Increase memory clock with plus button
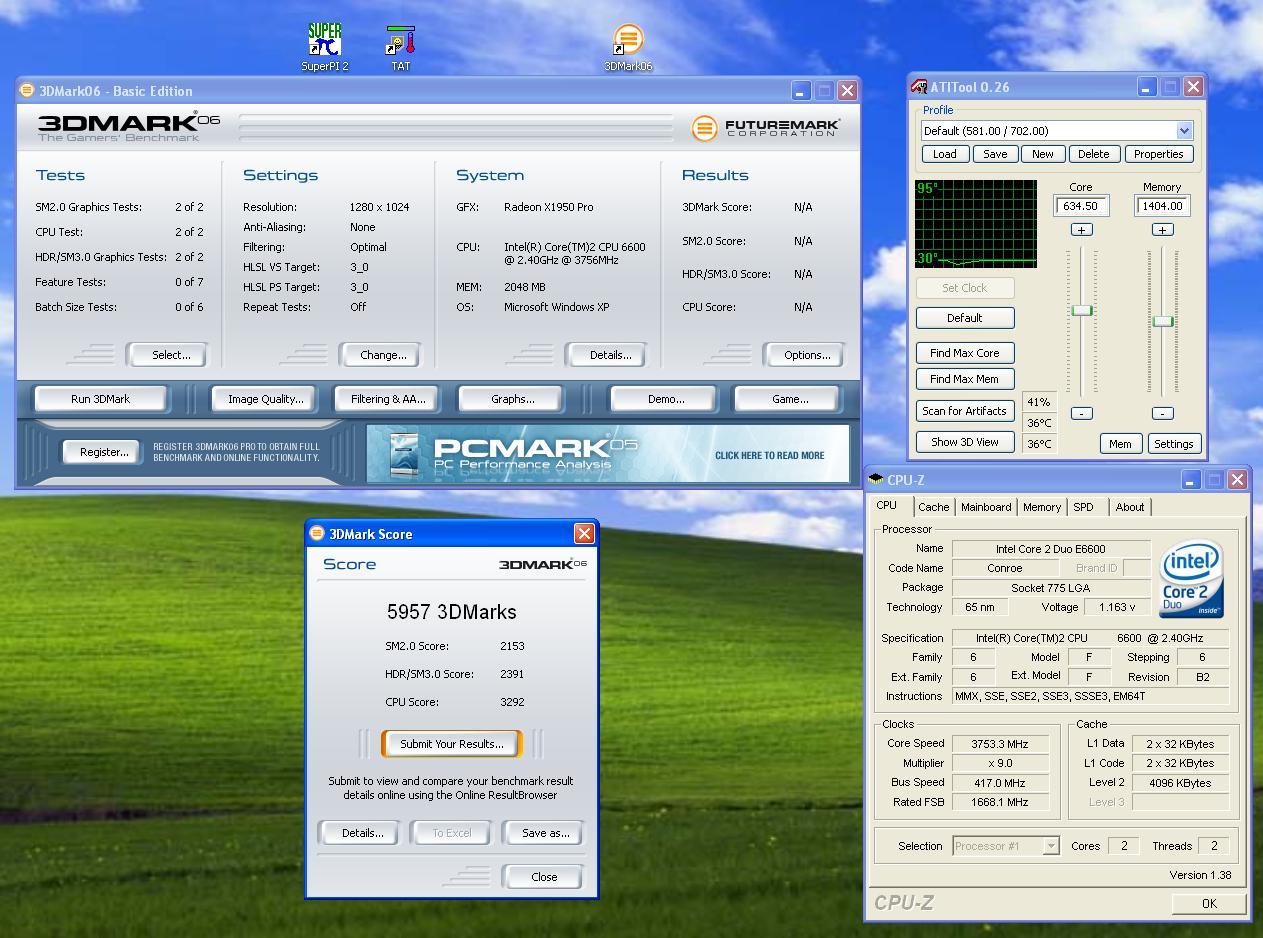 point(1162,230)
